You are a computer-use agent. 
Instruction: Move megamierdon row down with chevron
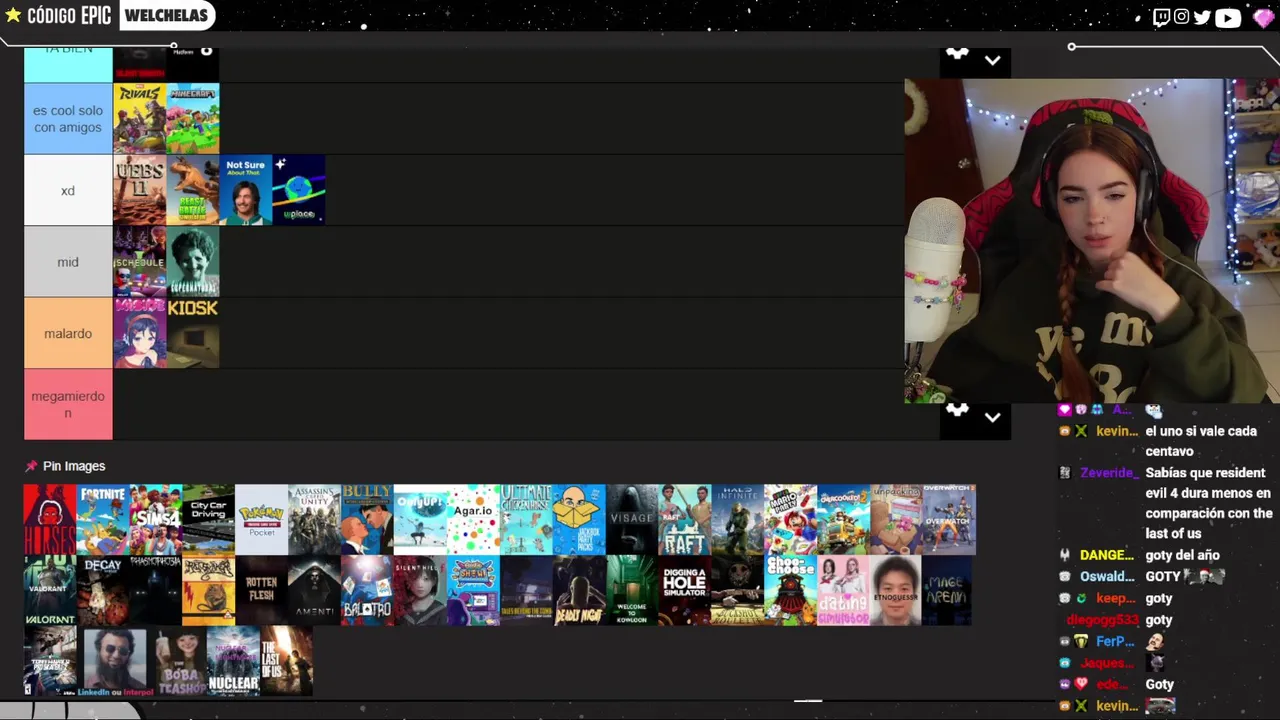click(992, 417)
